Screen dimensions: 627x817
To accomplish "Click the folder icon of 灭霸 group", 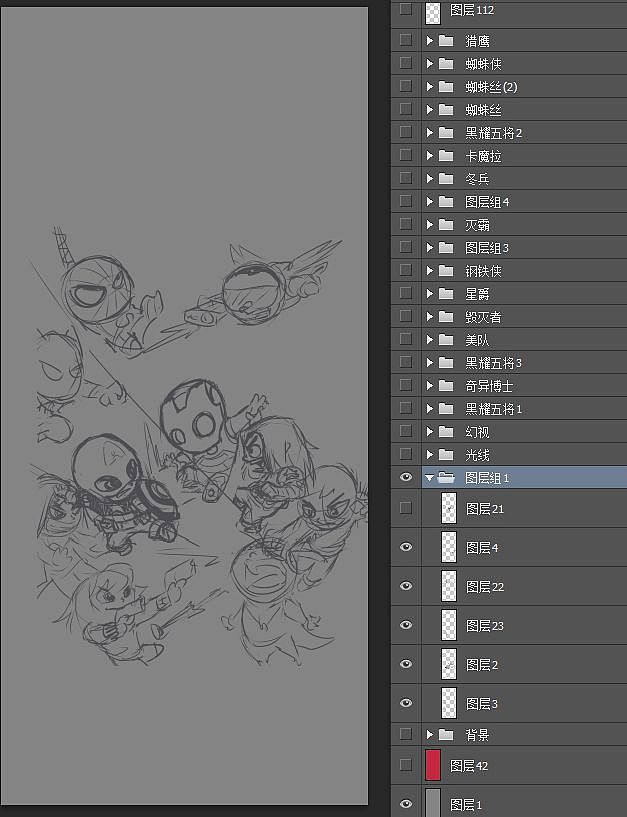I will tap(446, 225).
